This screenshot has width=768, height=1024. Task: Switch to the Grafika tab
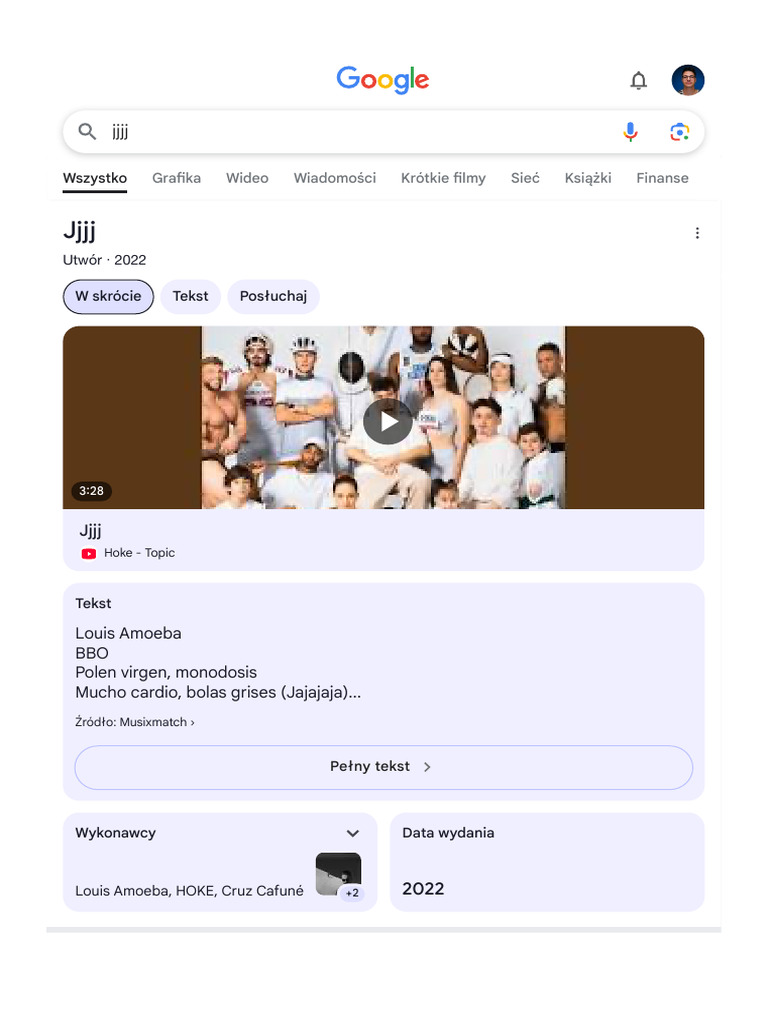[x=176, y=178]
